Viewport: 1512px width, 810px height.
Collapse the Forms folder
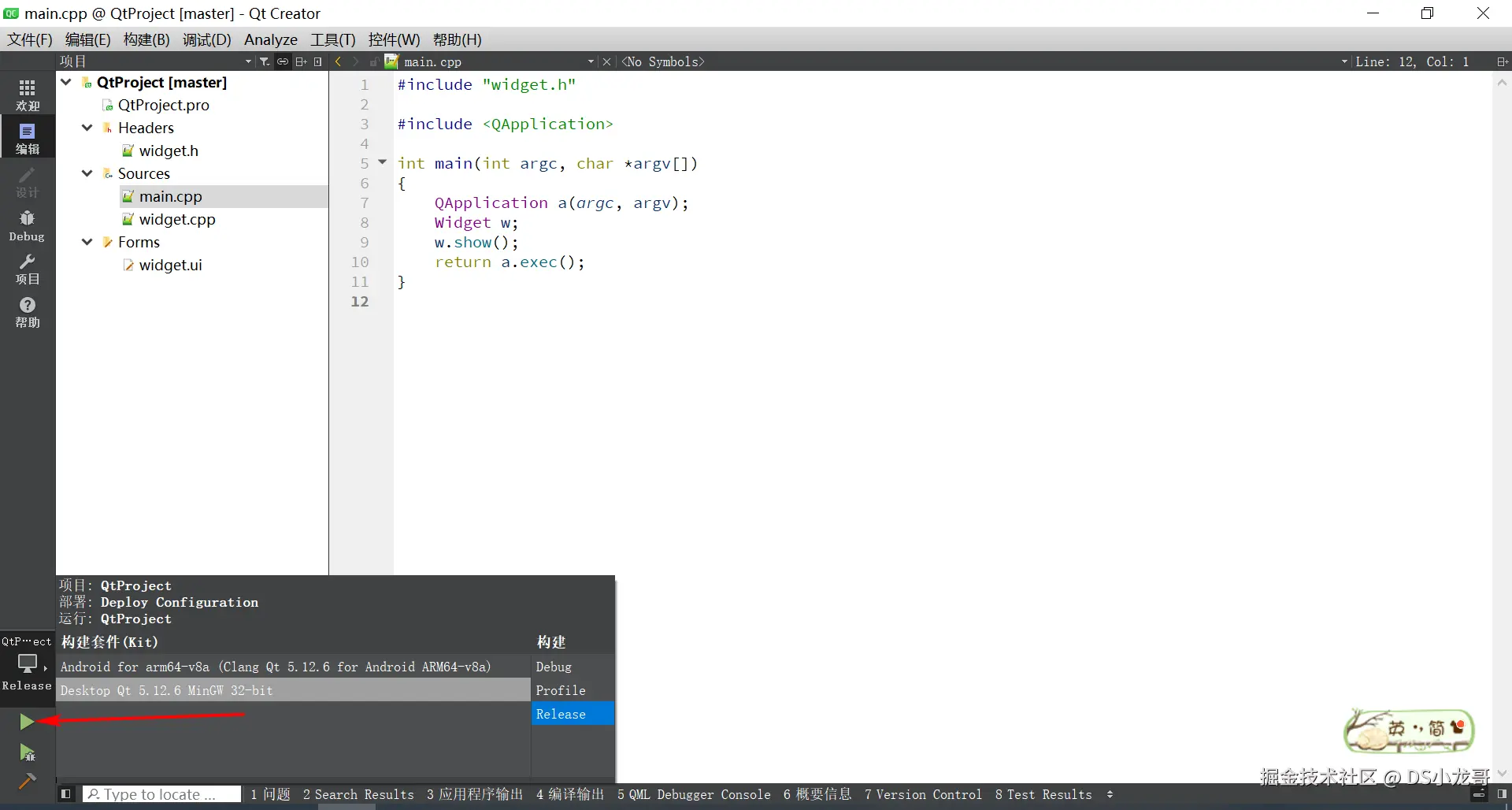87,242
